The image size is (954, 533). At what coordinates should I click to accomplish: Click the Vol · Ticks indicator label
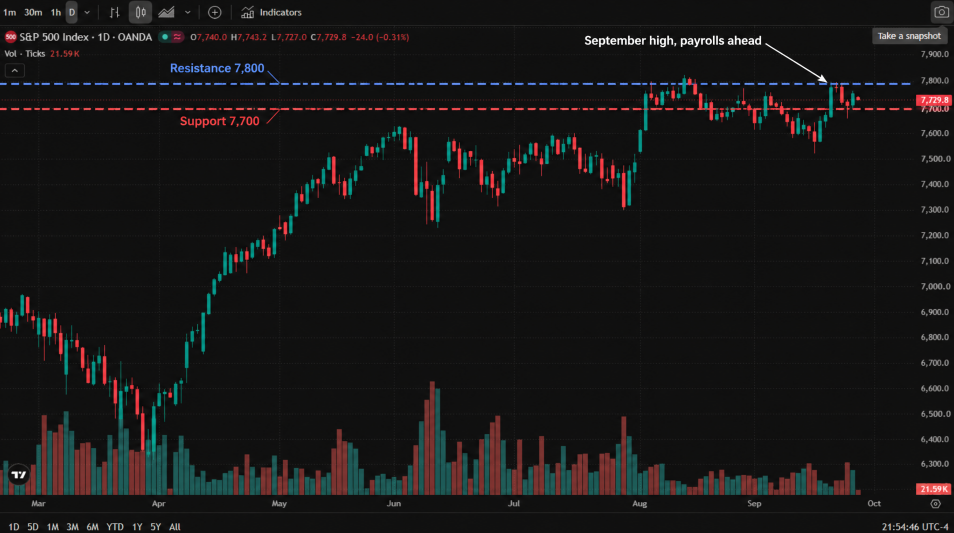coord(25,54)
